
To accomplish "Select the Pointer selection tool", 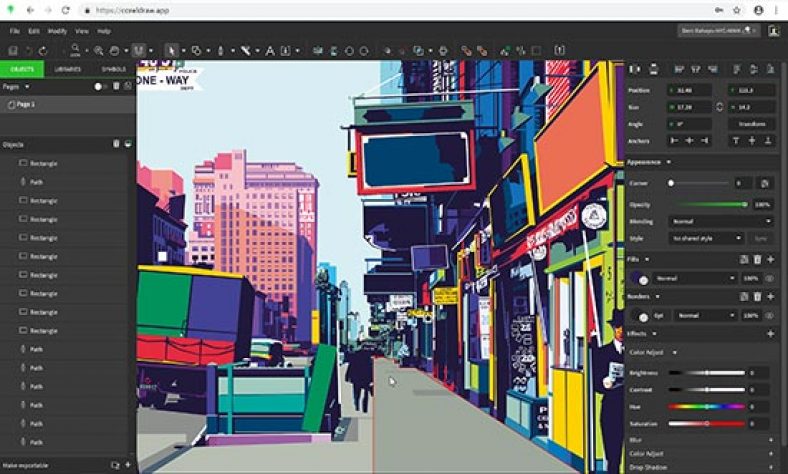I will click(171, 49).
